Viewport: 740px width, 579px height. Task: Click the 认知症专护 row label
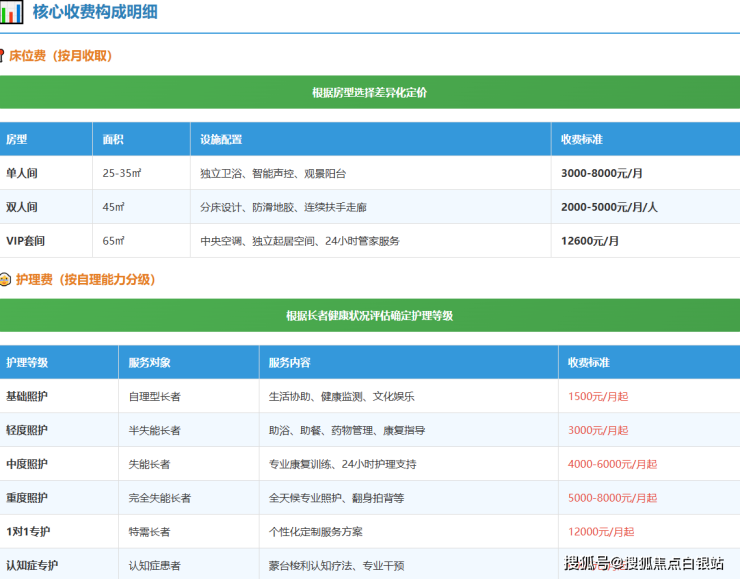tap(32, 566)
